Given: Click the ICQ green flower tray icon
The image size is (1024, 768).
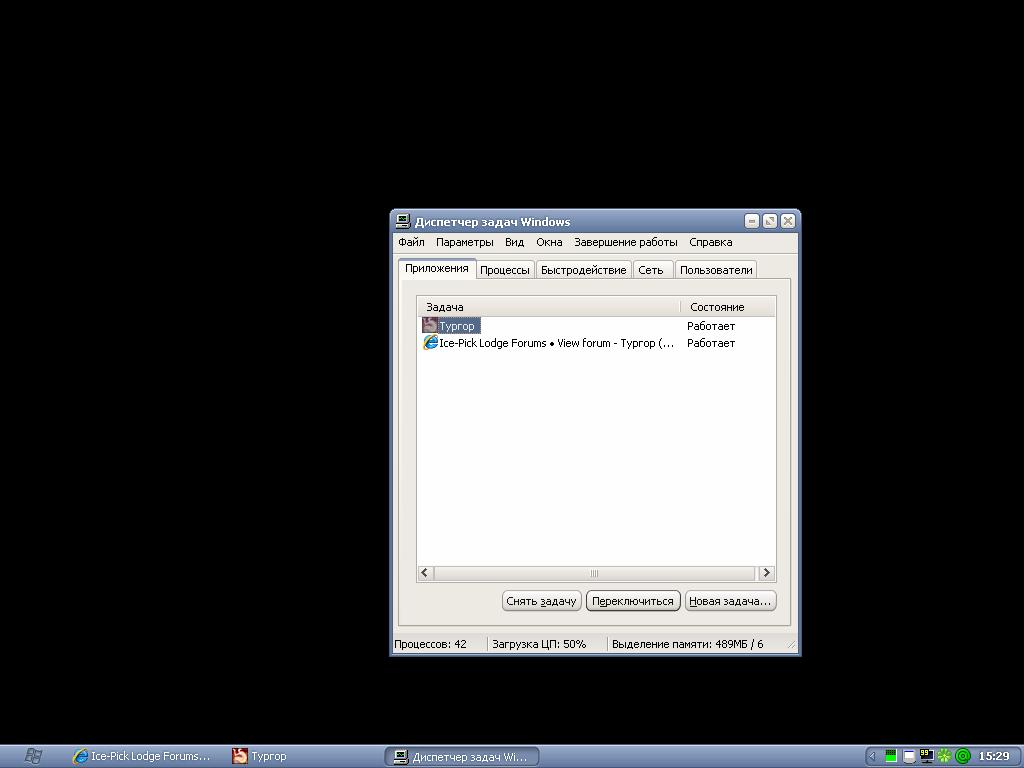Looking at the screenshot, I should click(944, 756).
